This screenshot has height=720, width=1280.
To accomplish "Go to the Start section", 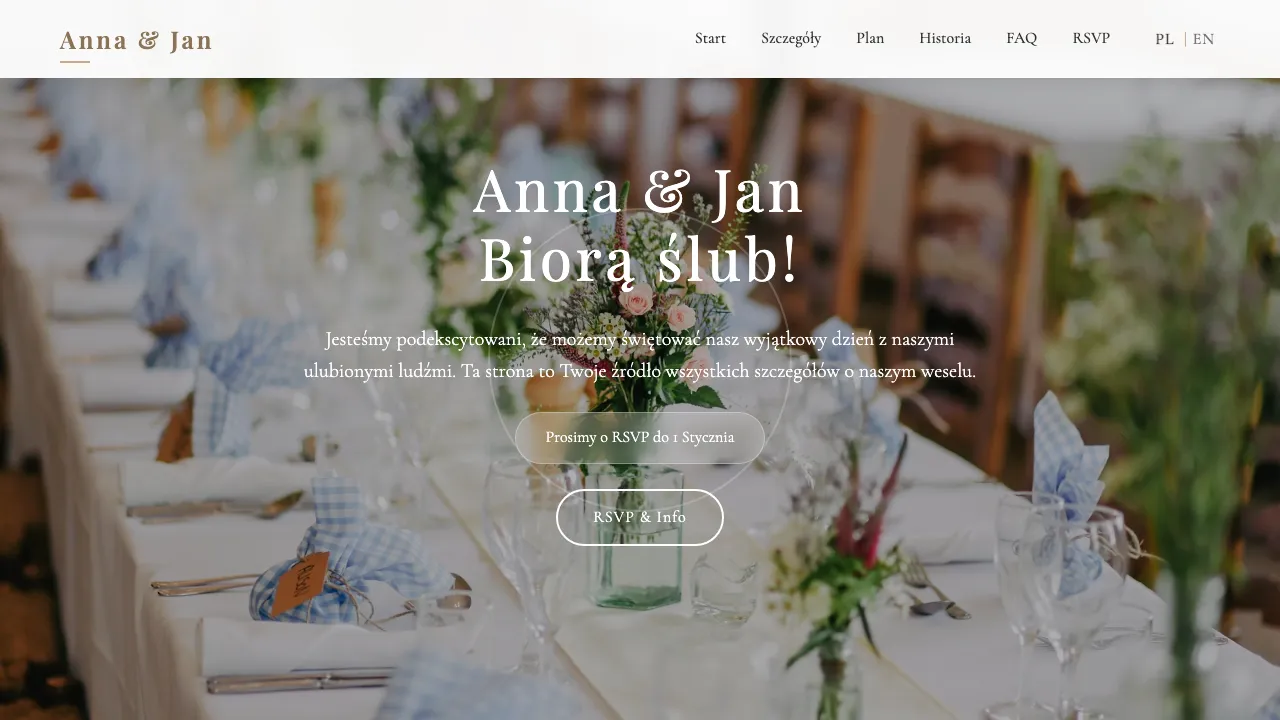I will [710, 38].
